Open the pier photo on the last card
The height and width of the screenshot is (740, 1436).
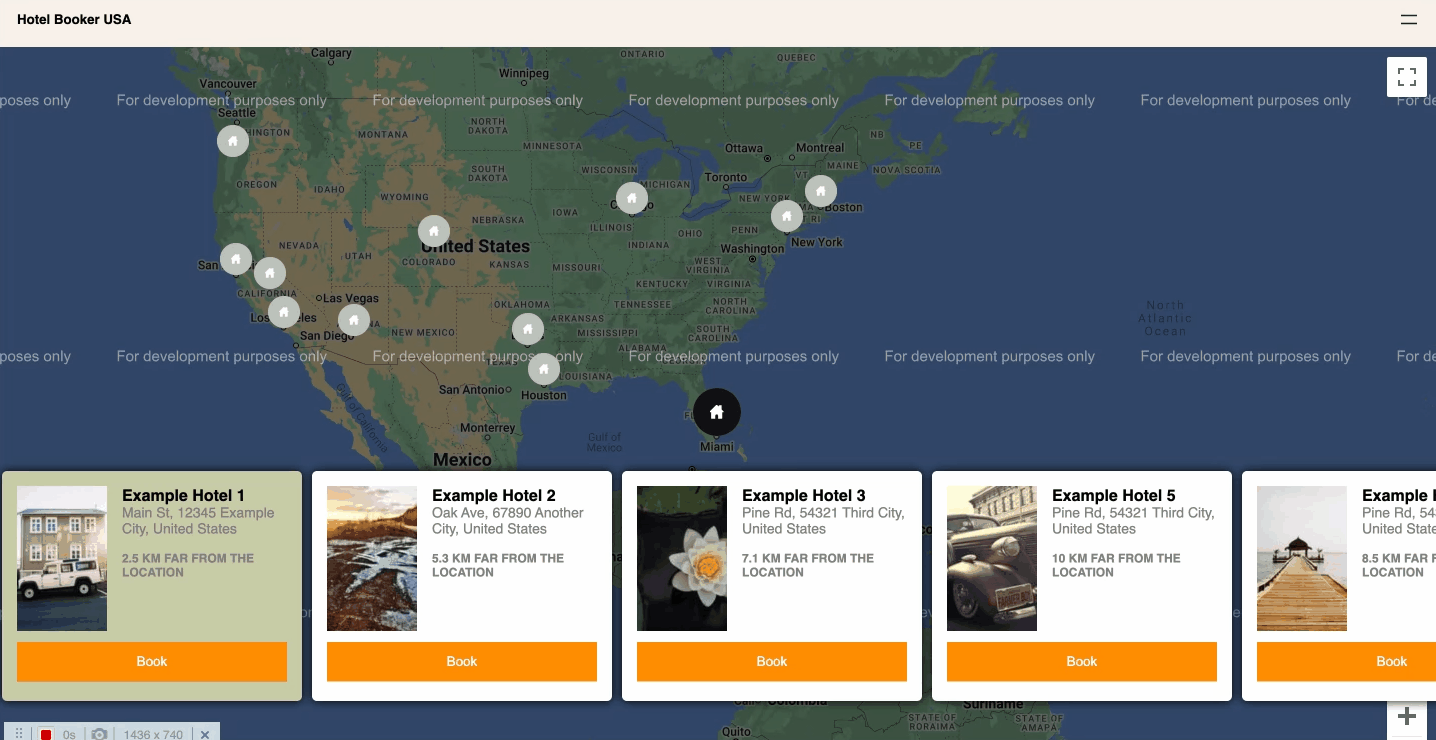coord(1302,559)
